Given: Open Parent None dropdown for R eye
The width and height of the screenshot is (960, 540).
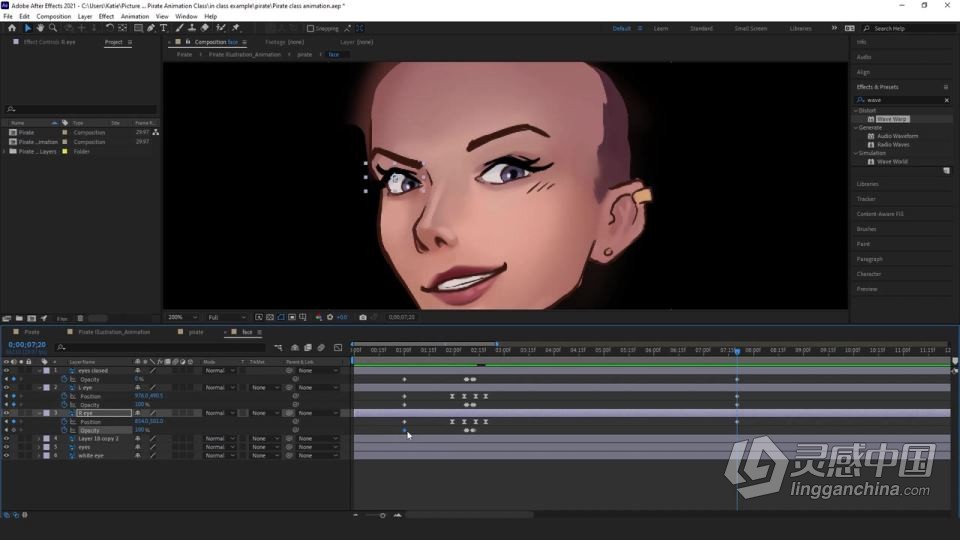Looking at the screenshot, I should (x=318, y=413).
